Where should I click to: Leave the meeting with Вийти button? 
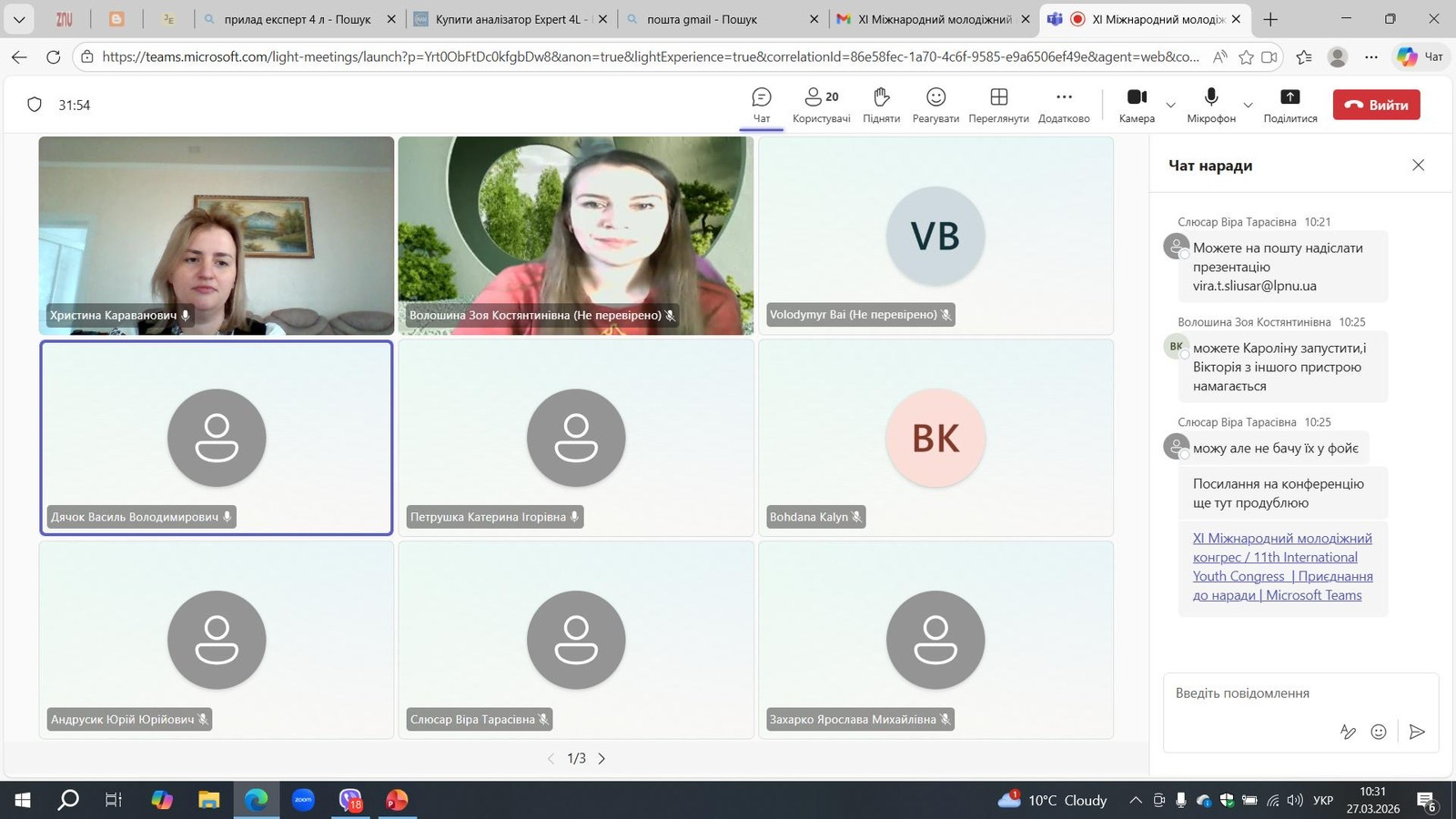pyautogui.click(x=1376, y=105)
